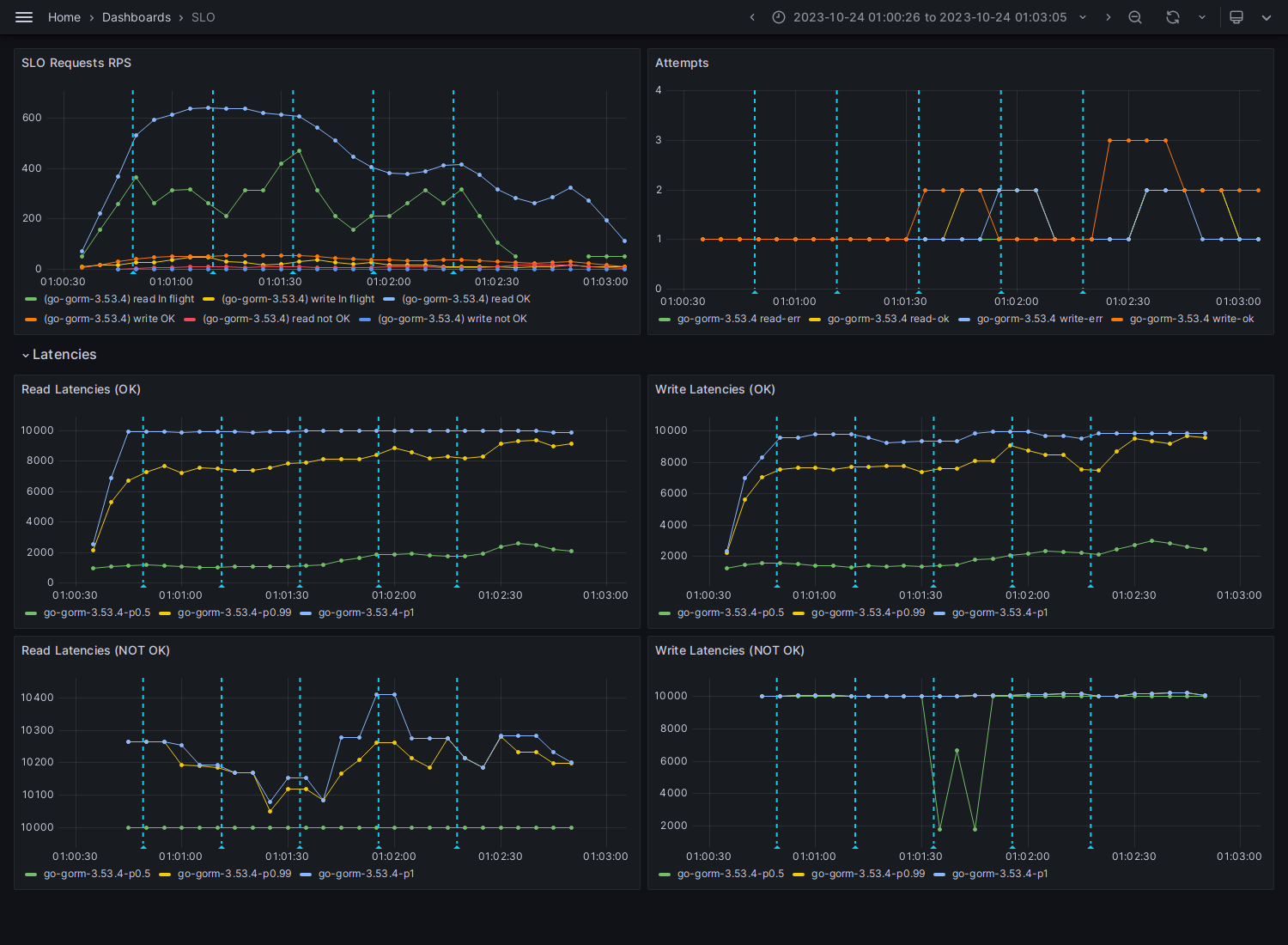Toggle read-err series in Attempts legend
The image size is (1288, 945).
(x=738, y=319)
